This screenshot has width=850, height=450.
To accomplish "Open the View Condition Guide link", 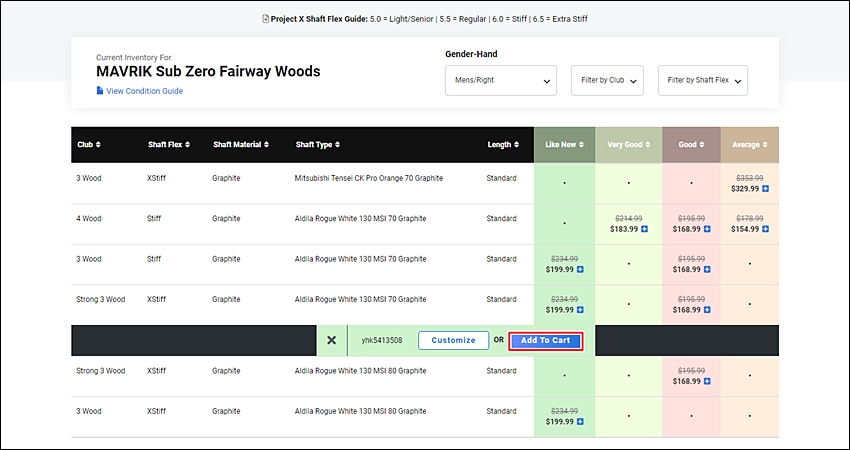I will coord(144,91).
